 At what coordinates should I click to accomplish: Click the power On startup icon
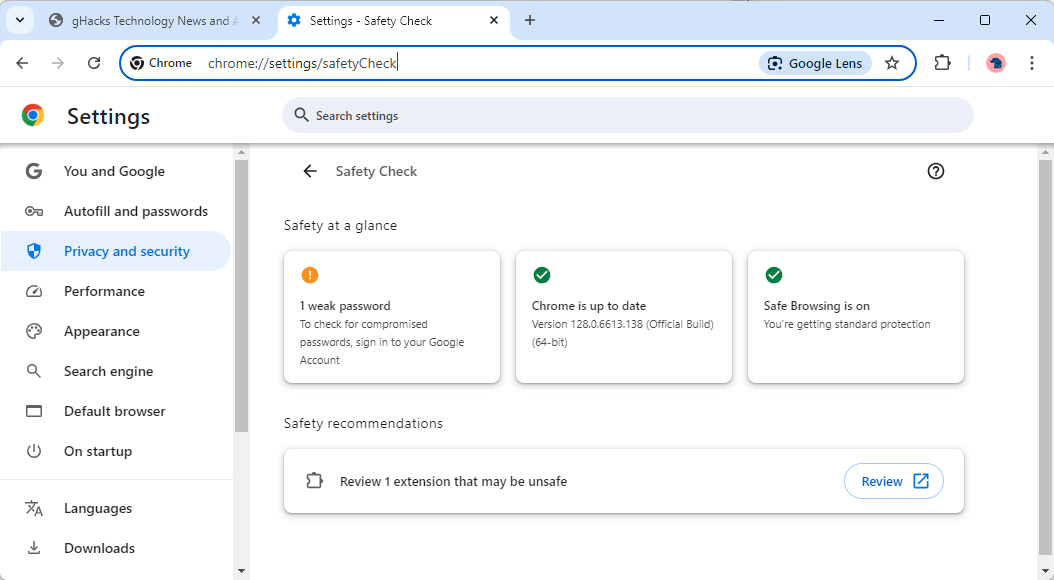click(x=34, y=451)
